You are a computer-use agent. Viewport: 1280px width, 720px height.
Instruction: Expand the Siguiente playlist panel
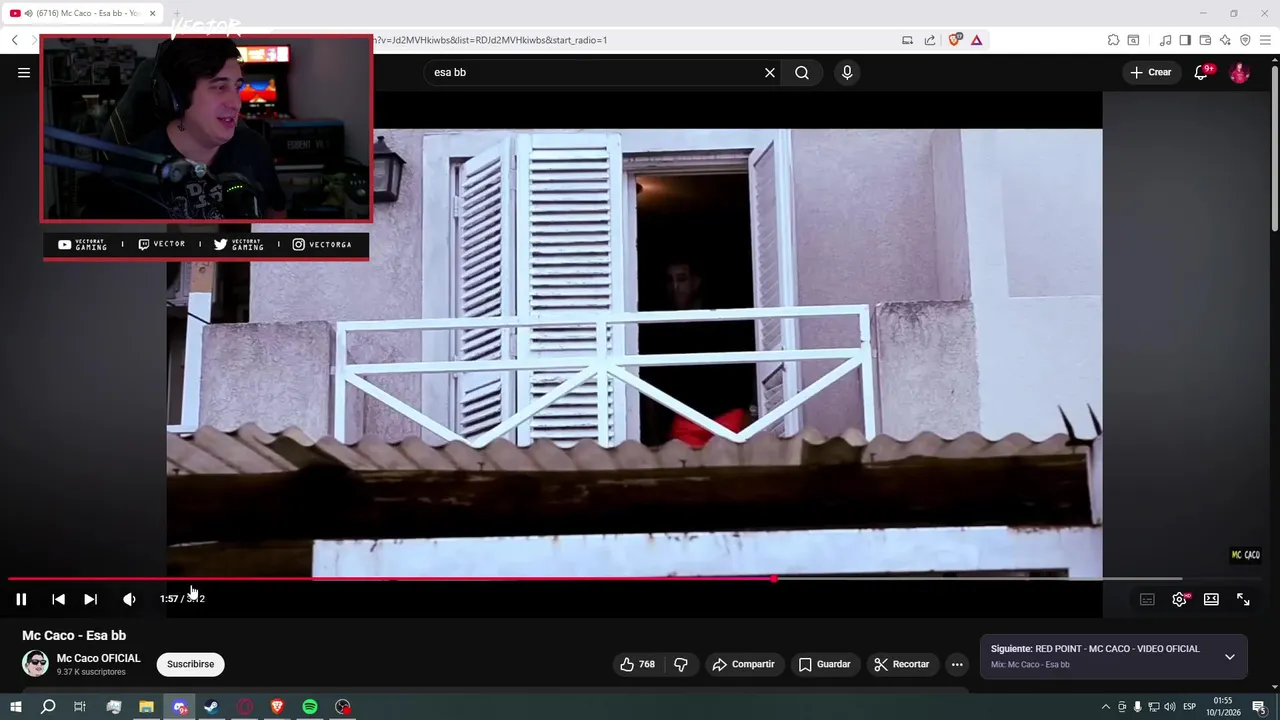tap(1230, 657)
